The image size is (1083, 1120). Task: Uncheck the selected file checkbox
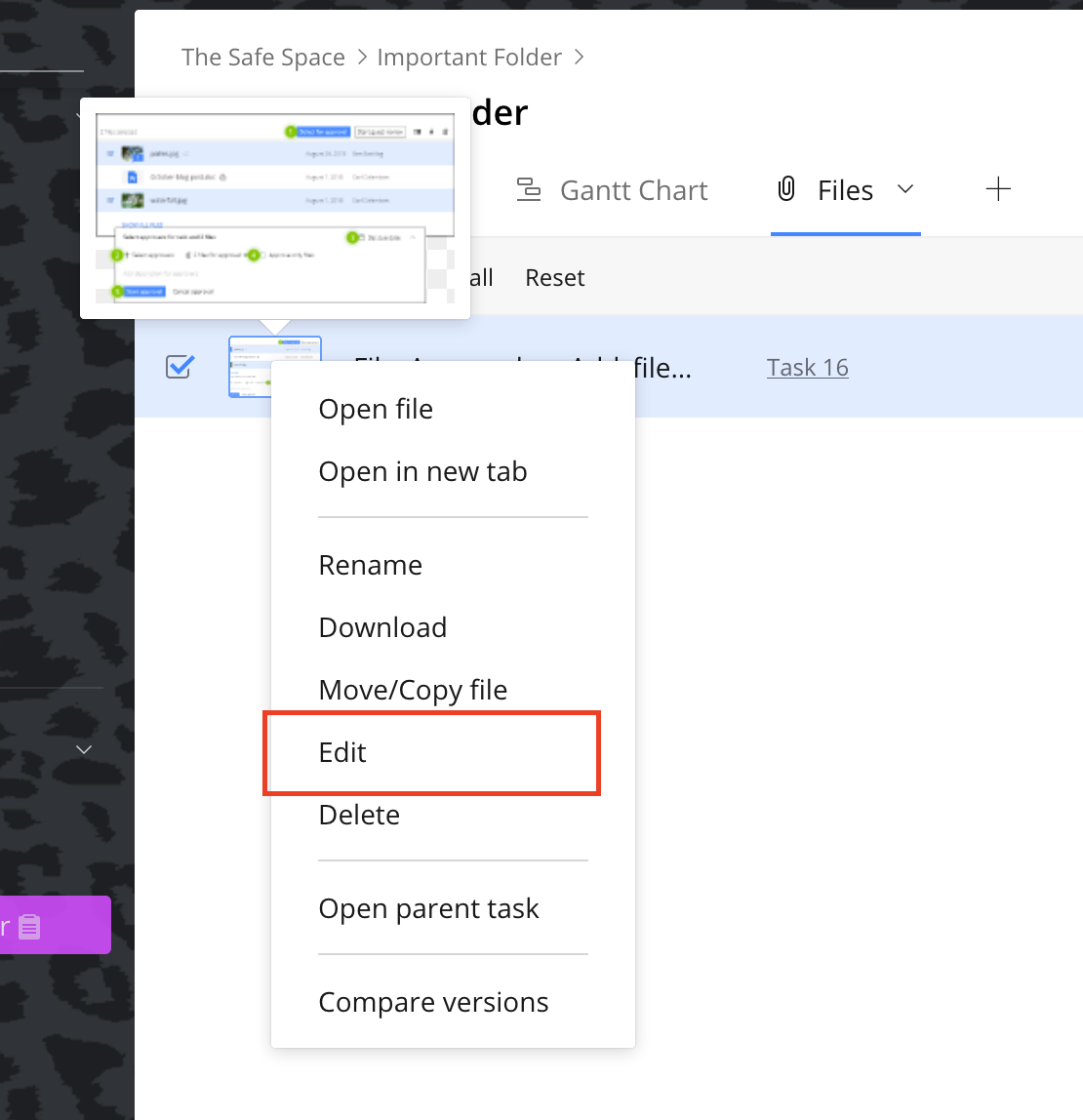[x=180, y=367]
